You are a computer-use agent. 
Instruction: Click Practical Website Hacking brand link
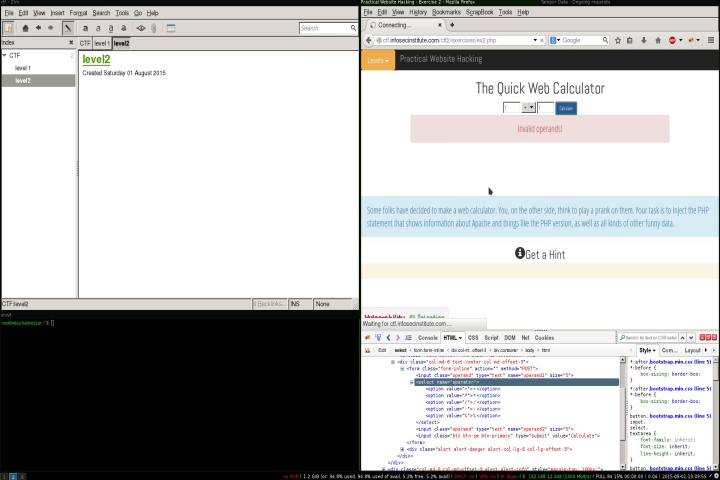[441, 59]
